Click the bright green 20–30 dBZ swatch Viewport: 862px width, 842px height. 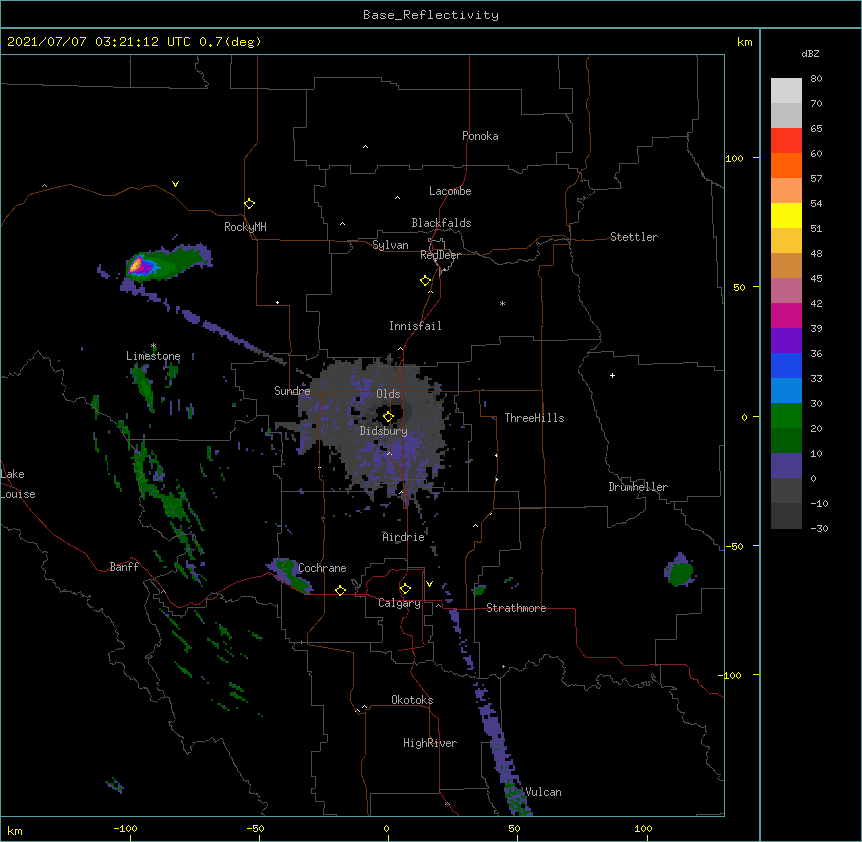[x=786, y=416]
